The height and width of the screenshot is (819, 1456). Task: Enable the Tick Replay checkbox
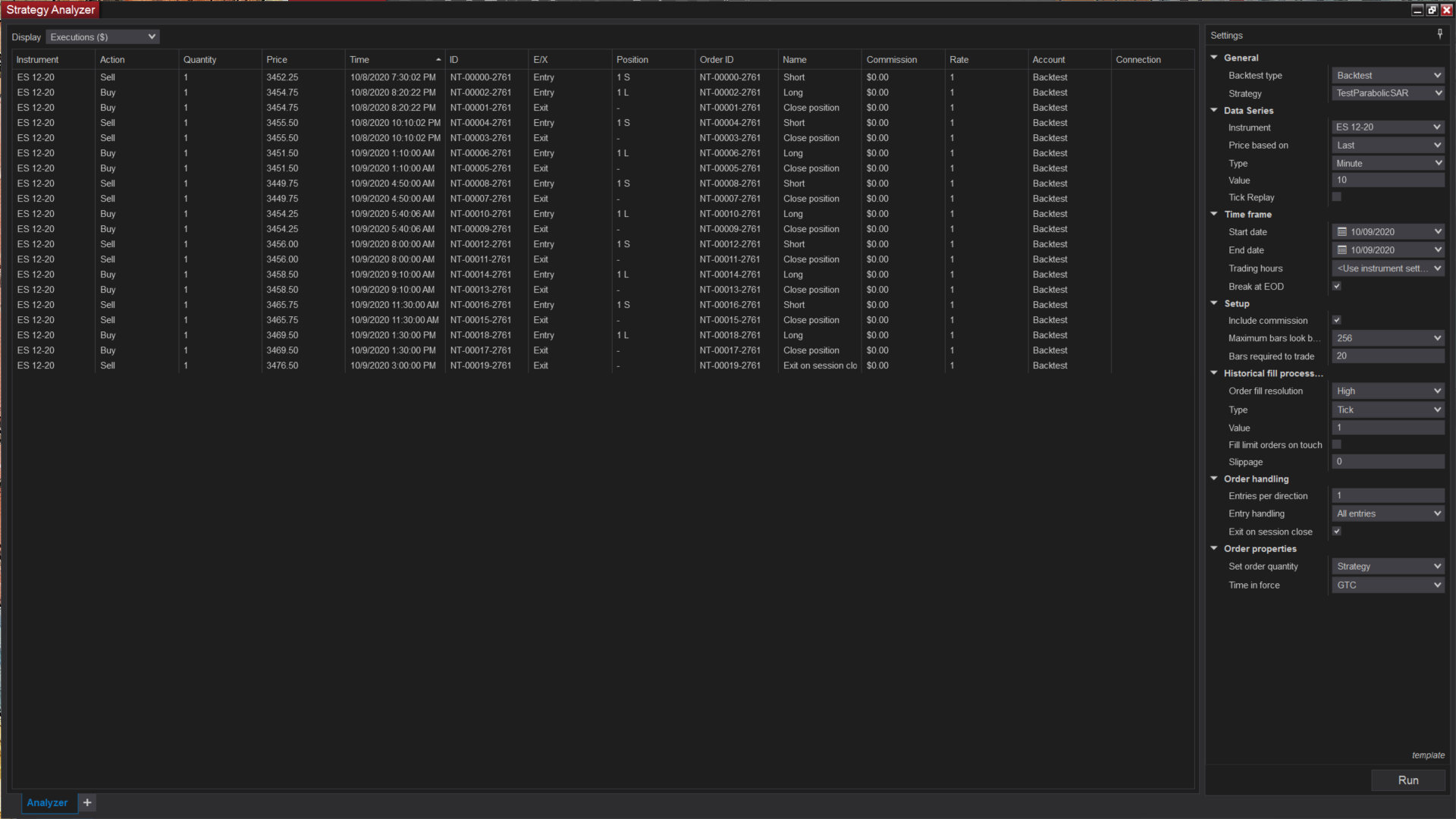pos(1337,197)
